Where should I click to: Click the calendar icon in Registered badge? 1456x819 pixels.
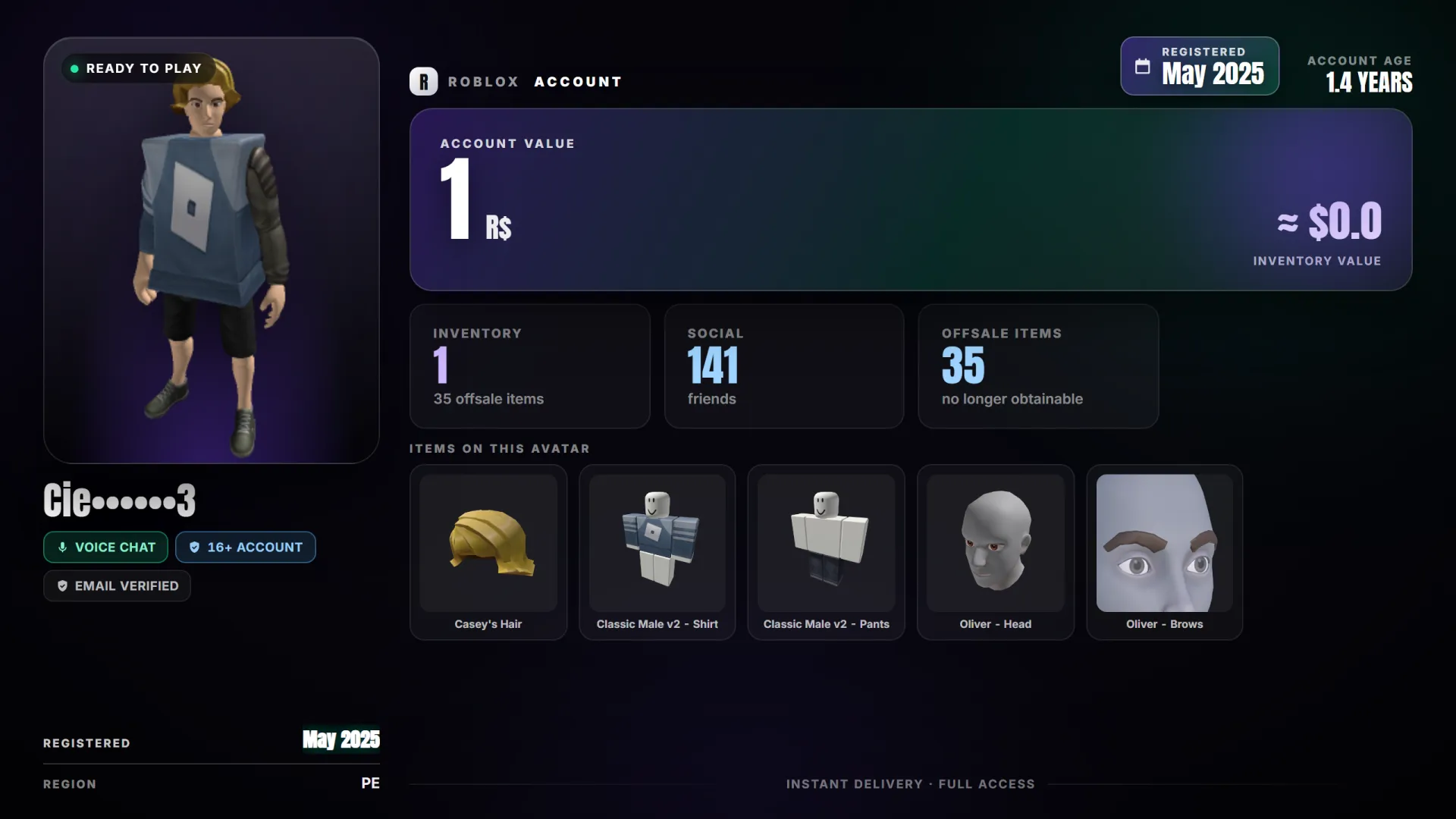click(x=1142, y=67)
